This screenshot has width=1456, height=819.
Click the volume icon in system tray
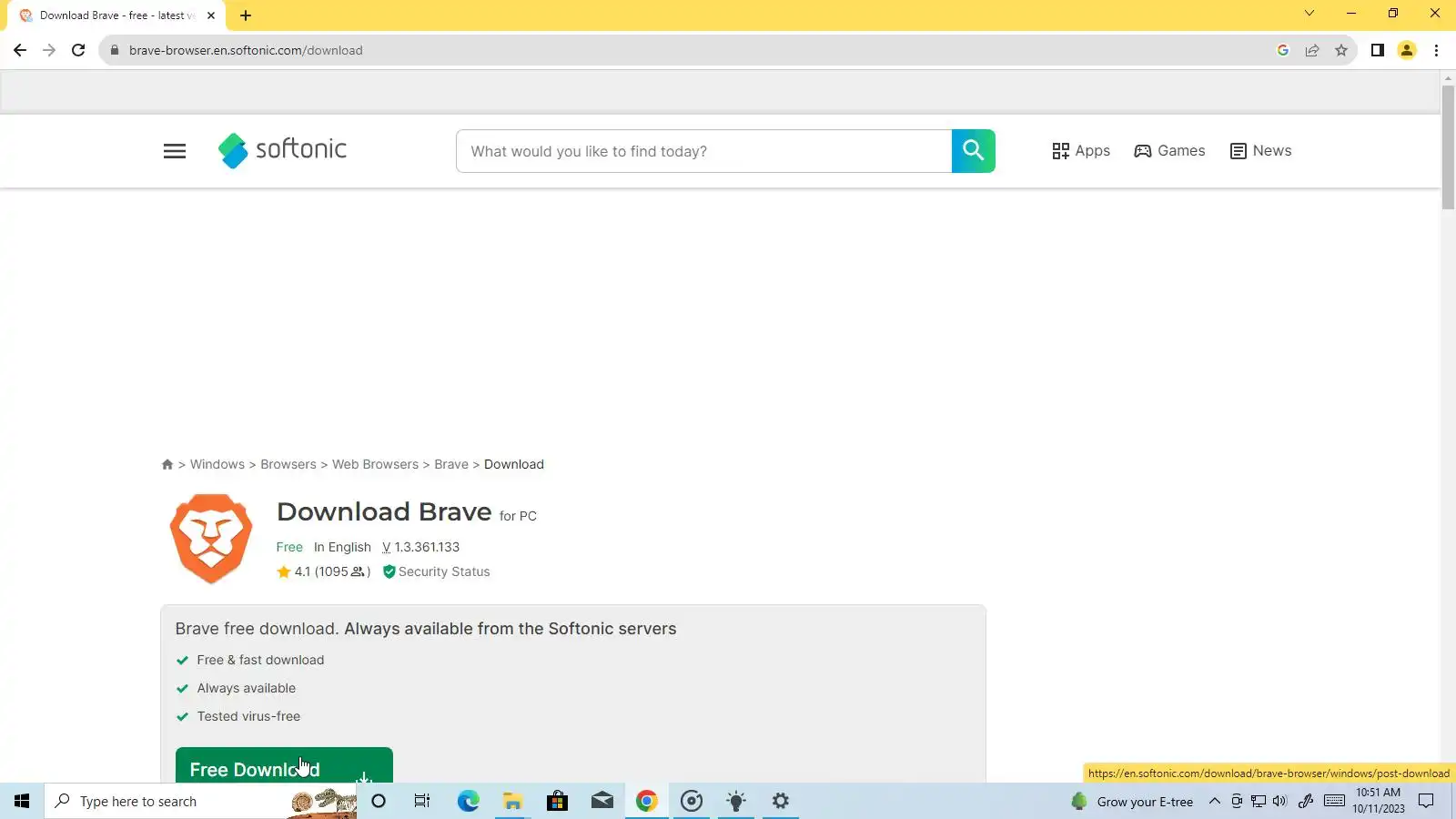pos(1280,801)
